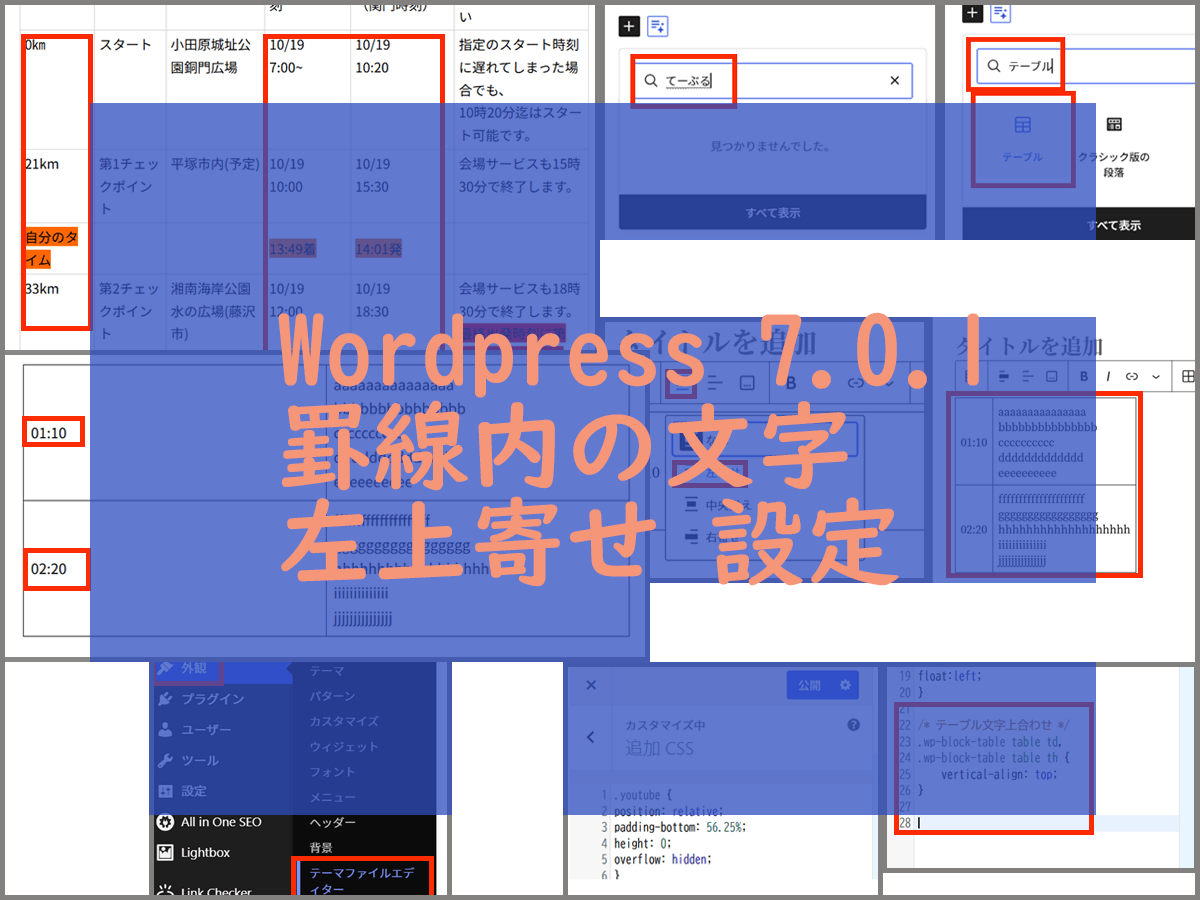Click the 01:10 cell in the right editor table
This screenshot has width=1200, height=900.
(973, 442)
